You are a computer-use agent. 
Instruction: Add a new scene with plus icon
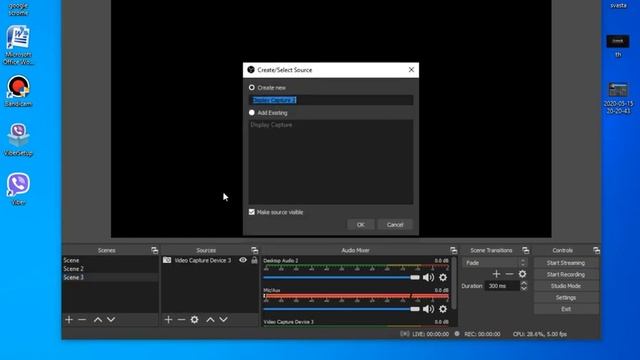[69, 320]
